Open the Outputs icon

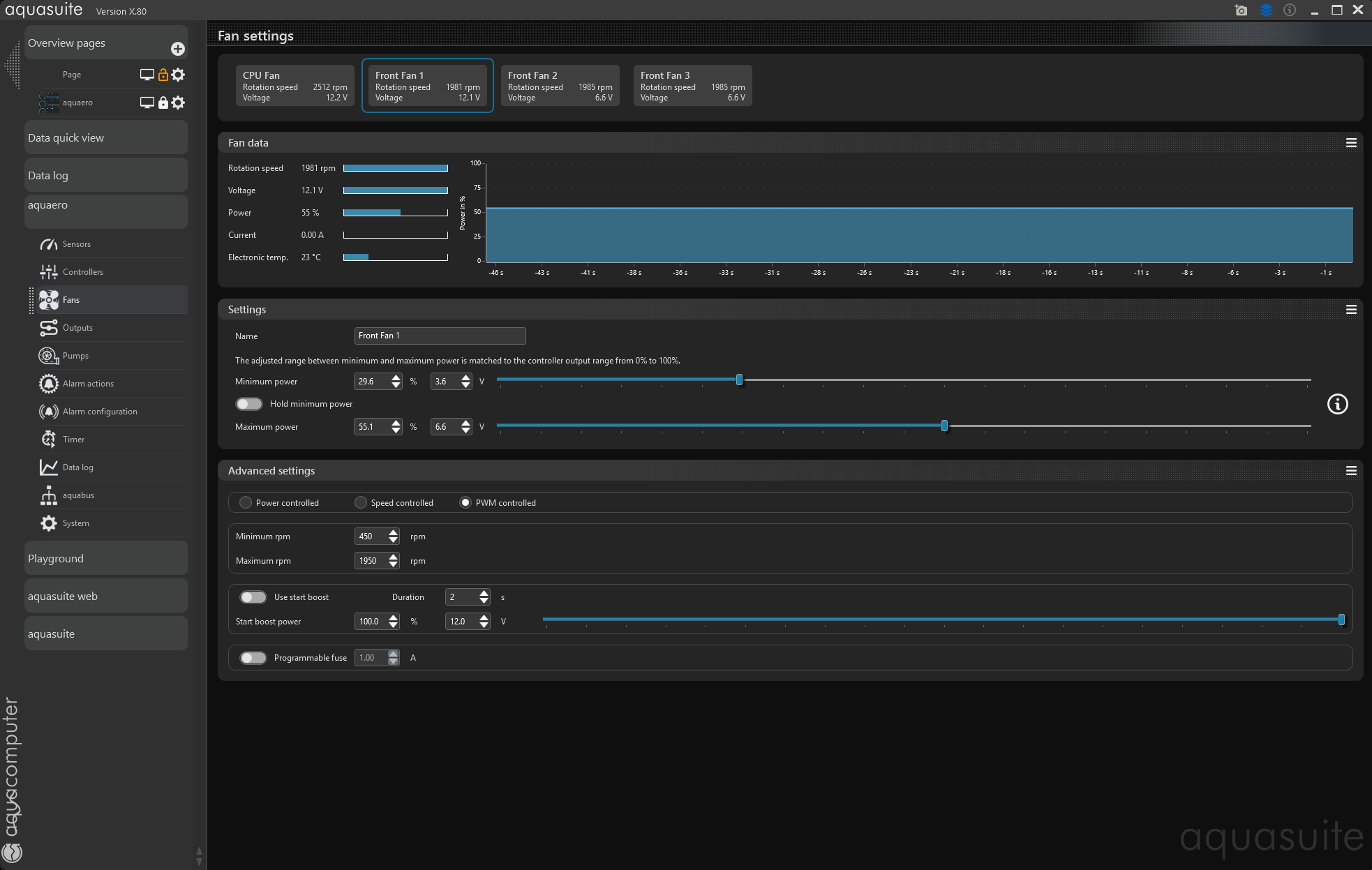pyautogui.click(x=48, y=328)
